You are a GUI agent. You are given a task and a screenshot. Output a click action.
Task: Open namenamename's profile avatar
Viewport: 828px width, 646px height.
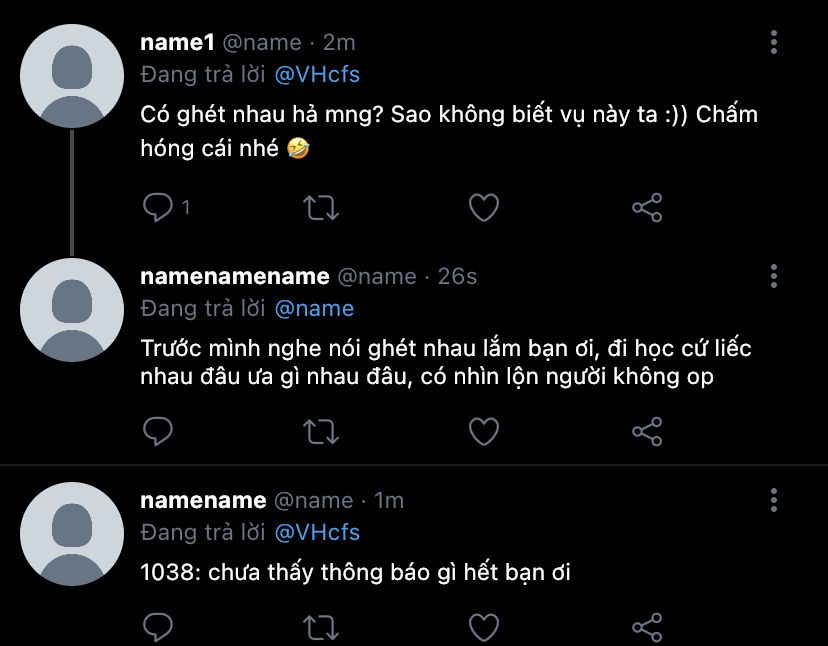pyautogui.click(x=71, y=312)
